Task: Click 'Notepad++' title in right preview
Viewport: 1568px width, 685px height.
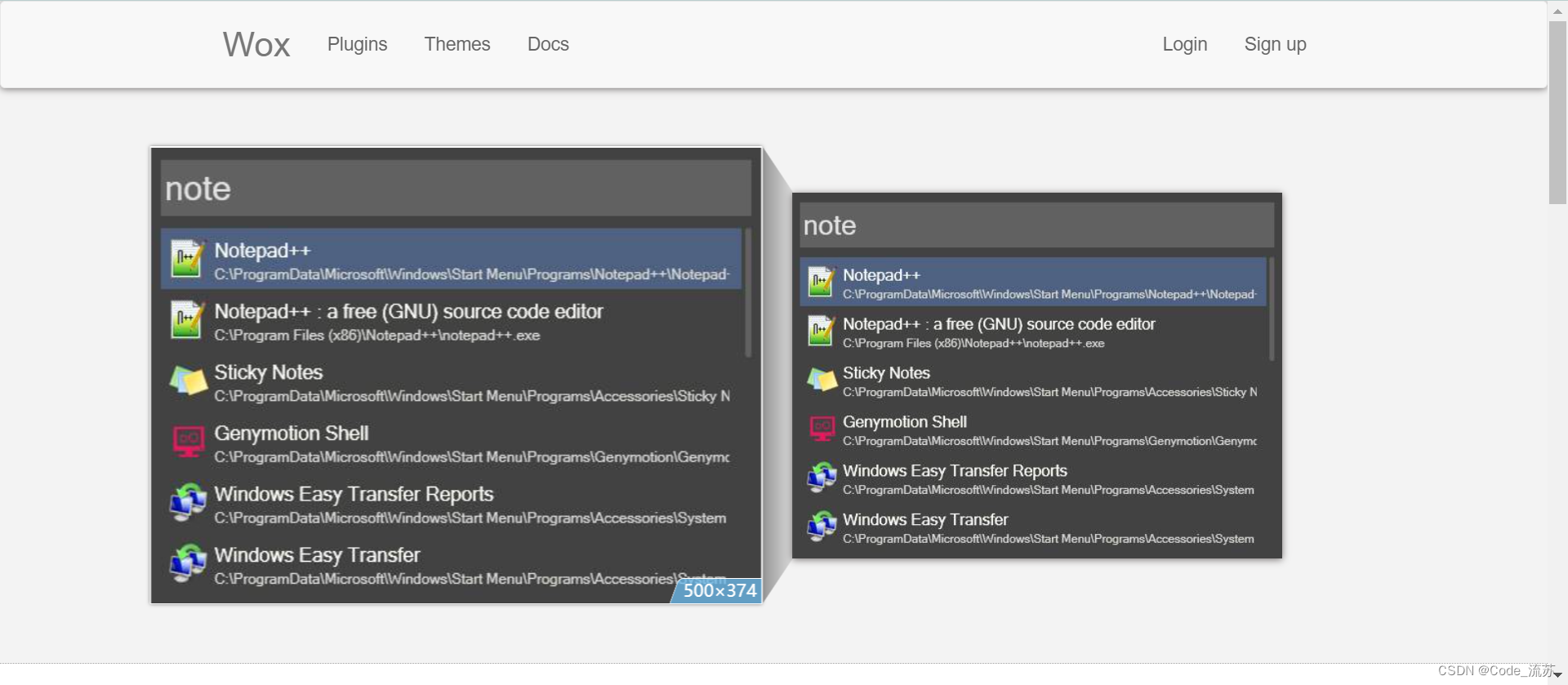Action: tap(881, 275)
